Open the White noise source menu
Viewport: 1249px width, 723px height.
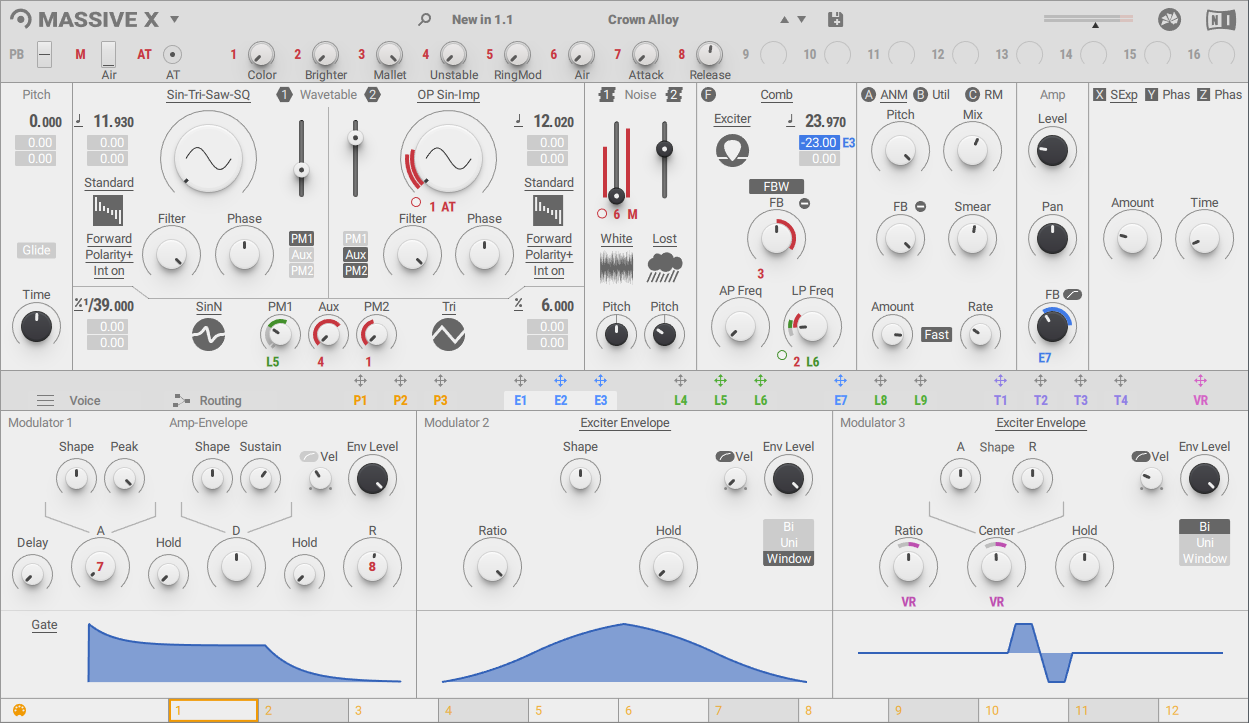617,239
